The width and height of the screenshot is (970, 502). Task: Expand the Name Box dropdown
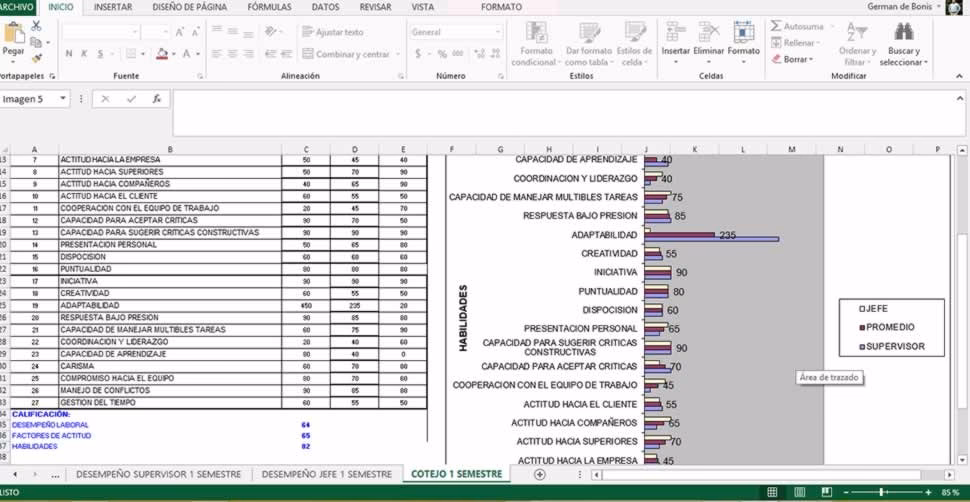[63, 99]
